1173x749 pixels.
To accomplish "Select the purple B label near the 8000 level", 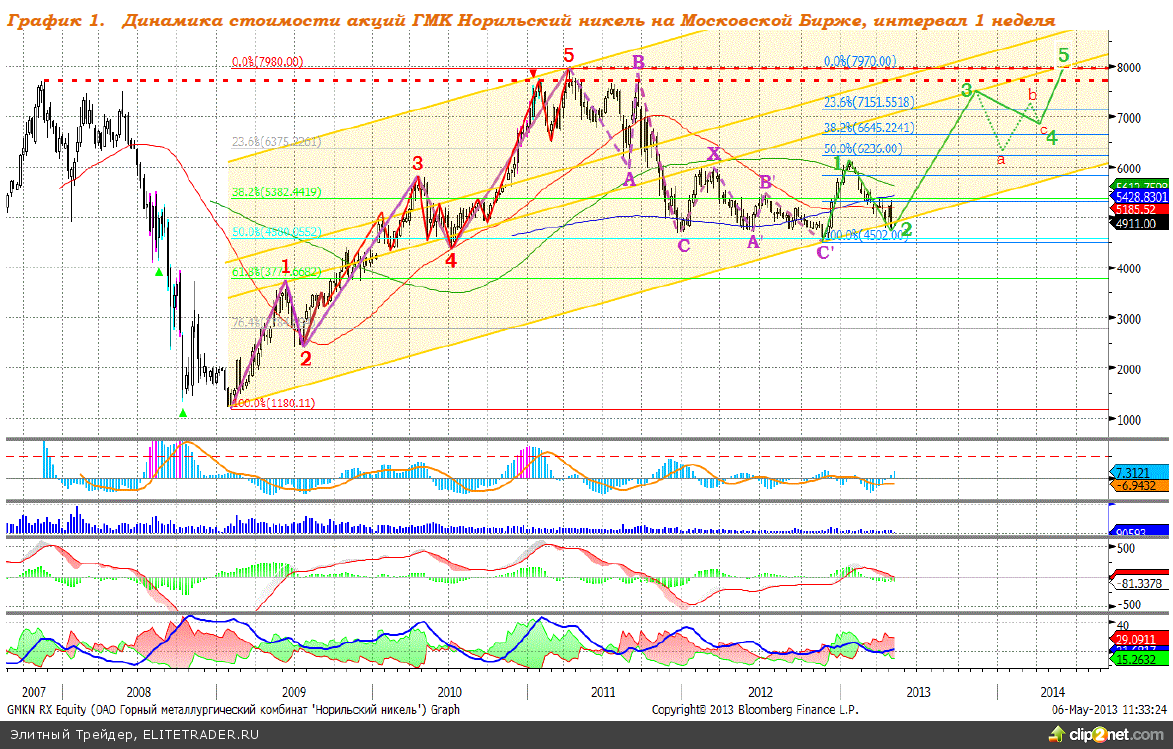I will pyautogui.click(x=637, y=62).
